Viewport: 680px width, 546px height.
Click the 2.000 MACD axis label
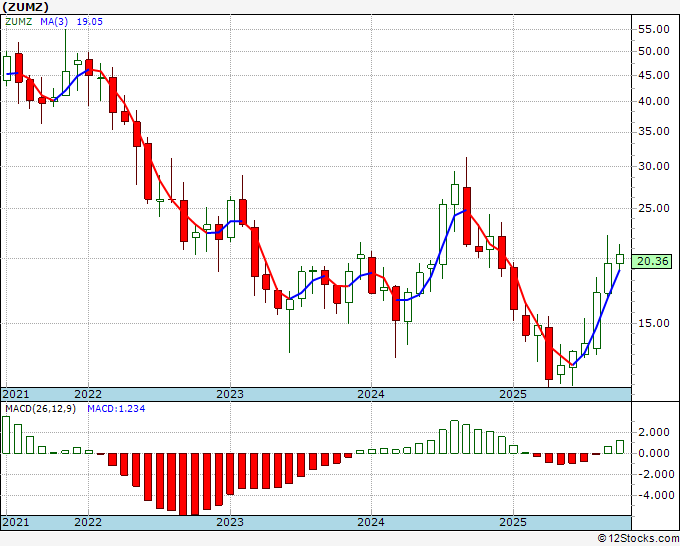657,432
